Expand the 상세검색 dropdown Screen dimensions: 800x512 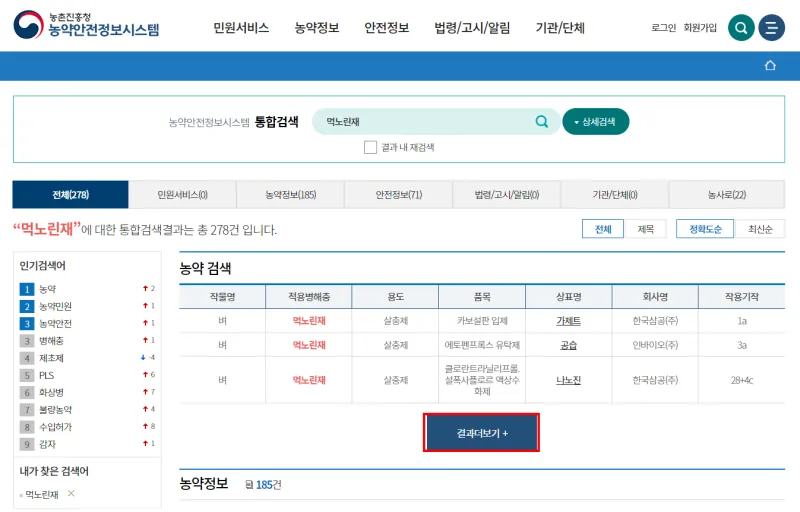pos(596,122)
